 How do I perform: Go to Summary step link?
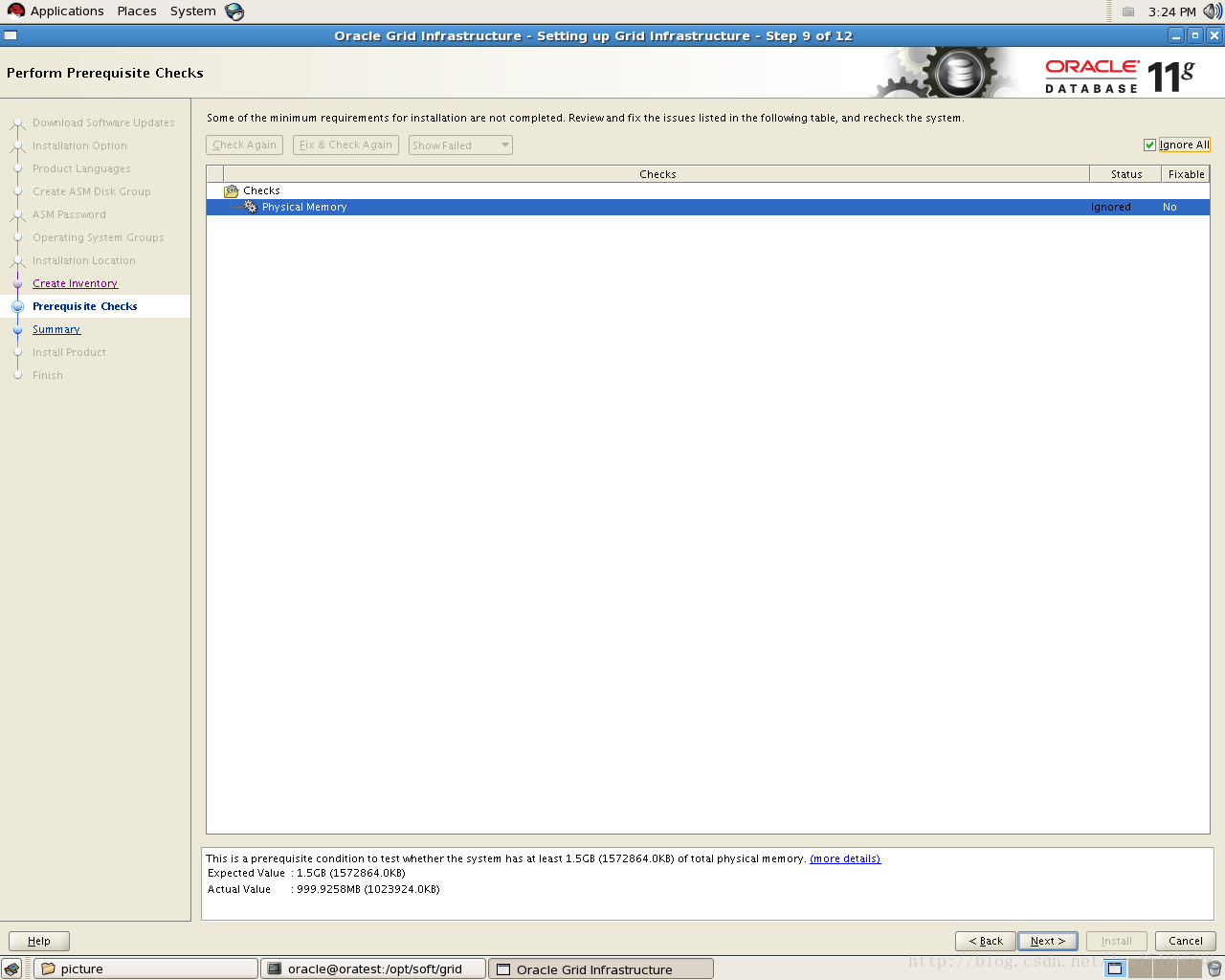[56, 329]
